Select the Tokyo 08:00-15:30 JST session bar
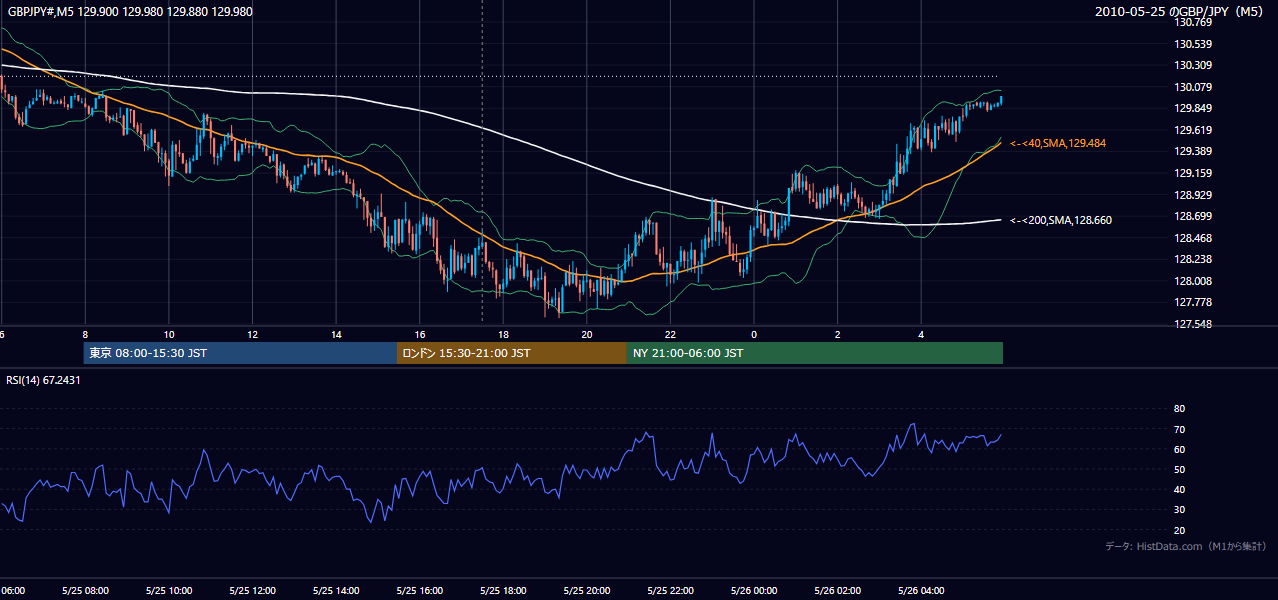The image size is (1278, 600). click(240, 353)
